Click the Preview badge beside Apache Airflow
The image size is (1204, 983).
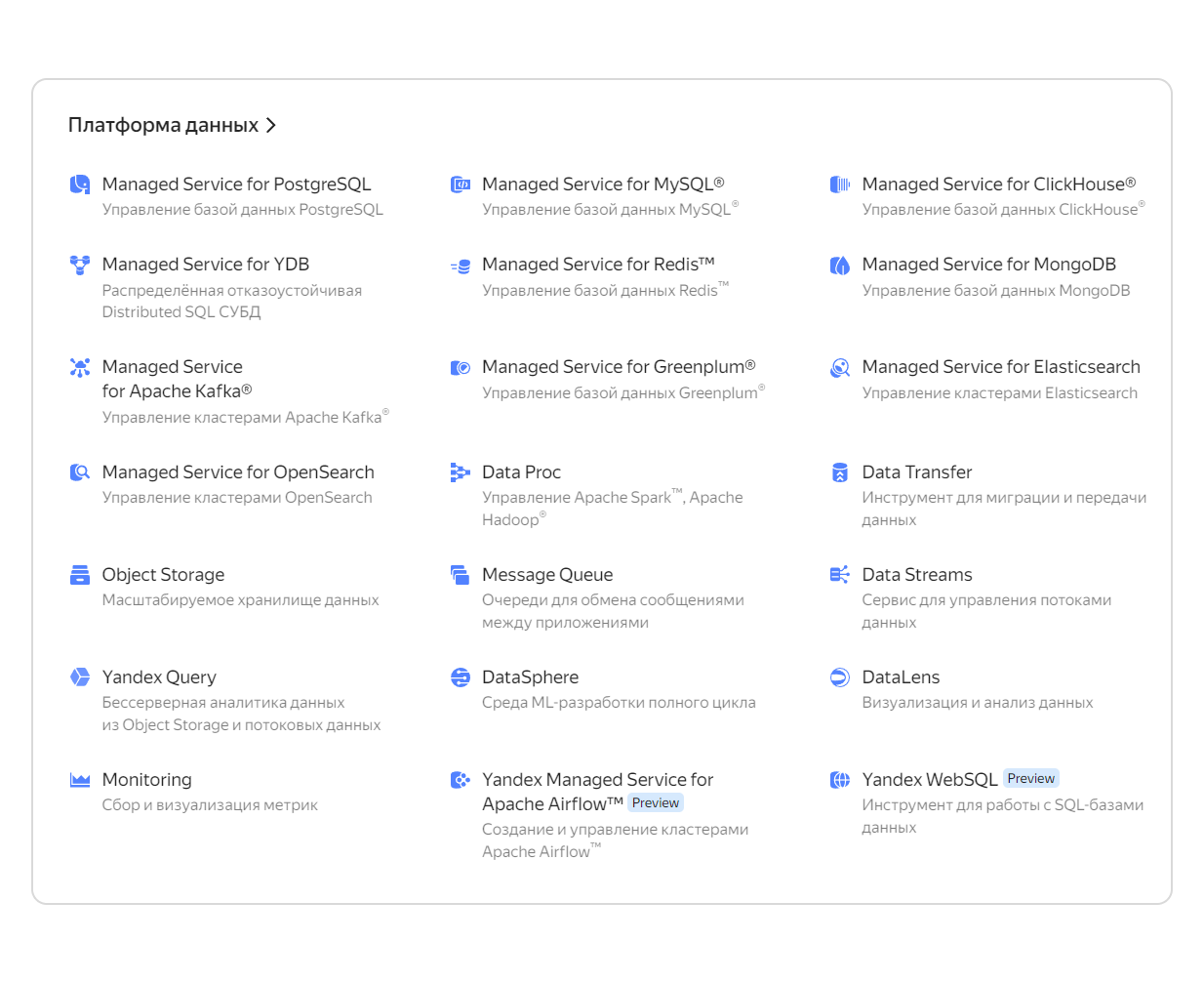coord(656,803)
